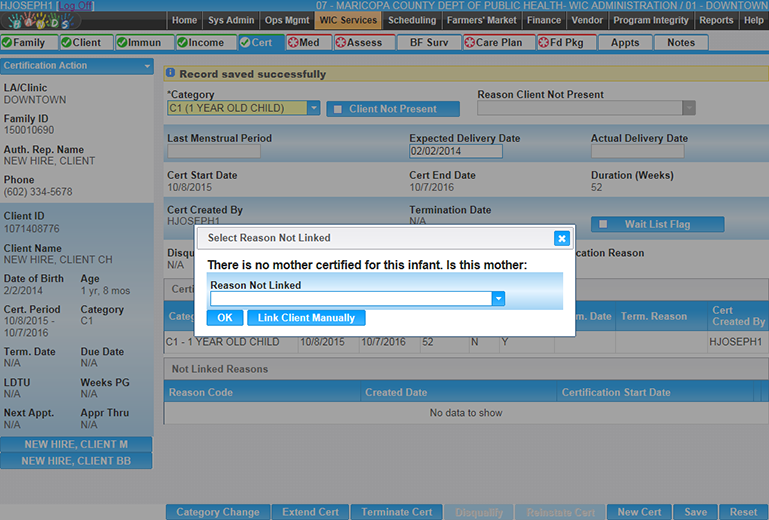Enable the Wait List Flag checkbox
Viewport: 769px width, 520px height.
[604, 225]
